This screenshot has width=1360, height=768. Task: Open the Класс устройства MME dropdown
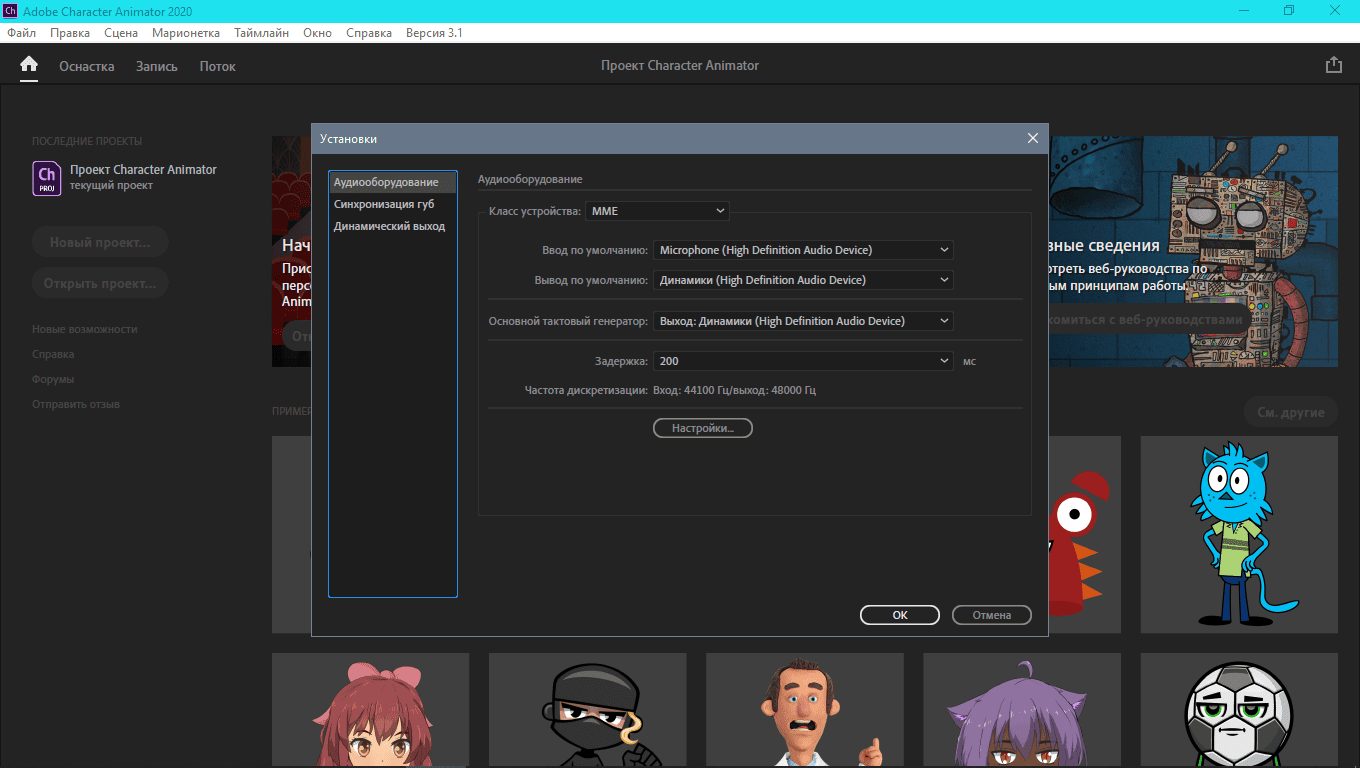(x=657, y=211)
